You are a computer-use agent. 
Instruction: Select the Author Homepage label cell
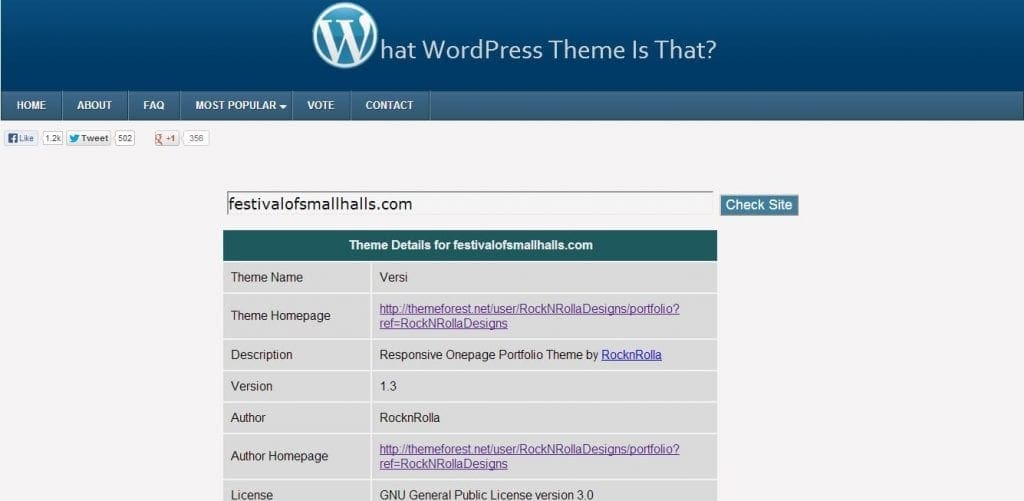pyautogui.click(x=297, y=457)
